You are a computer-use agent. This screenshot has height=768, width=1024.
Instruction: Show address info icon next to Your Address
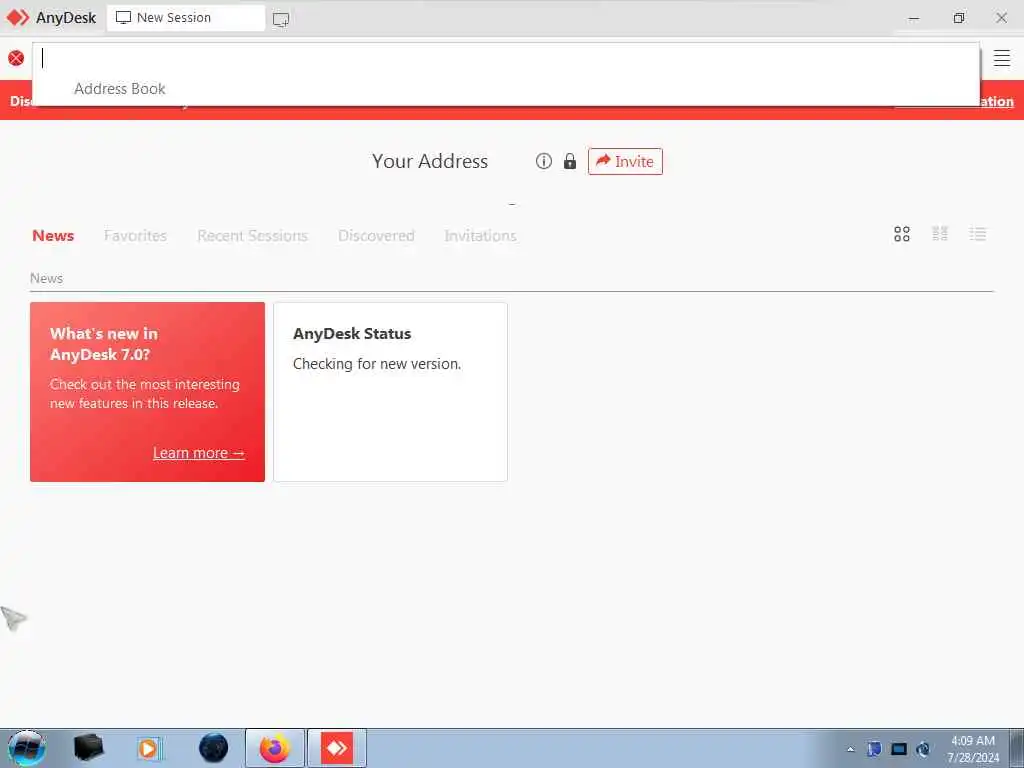543,161
